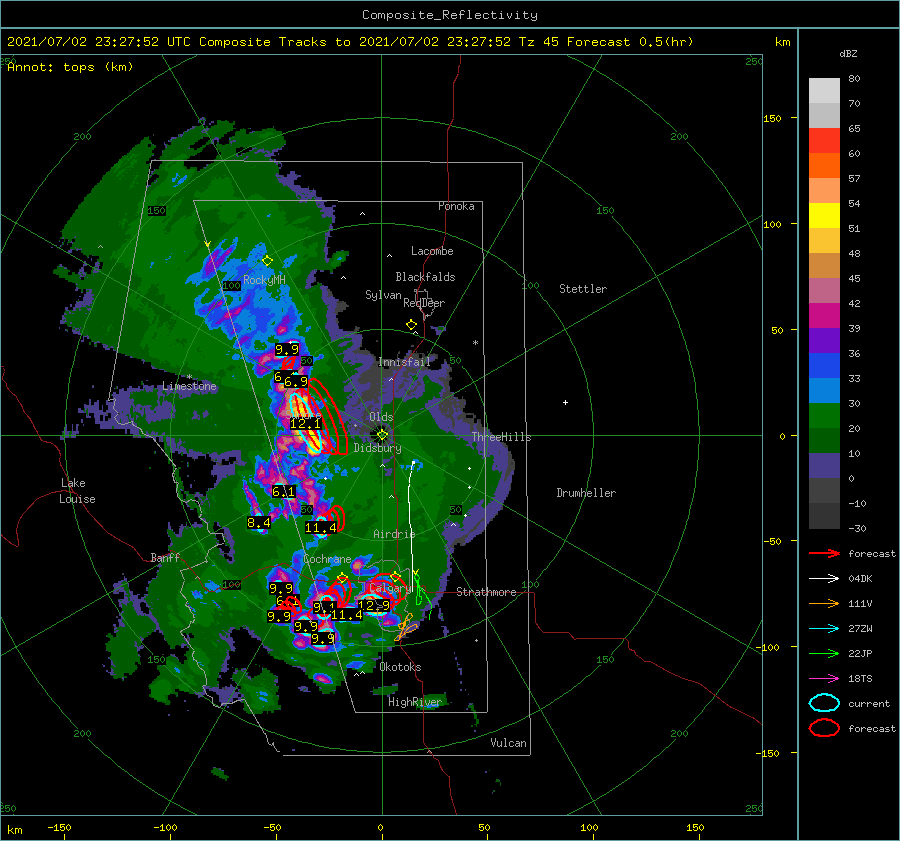
Task: Click the Composite_Reflectivity title text
Action: pos(450,15)
